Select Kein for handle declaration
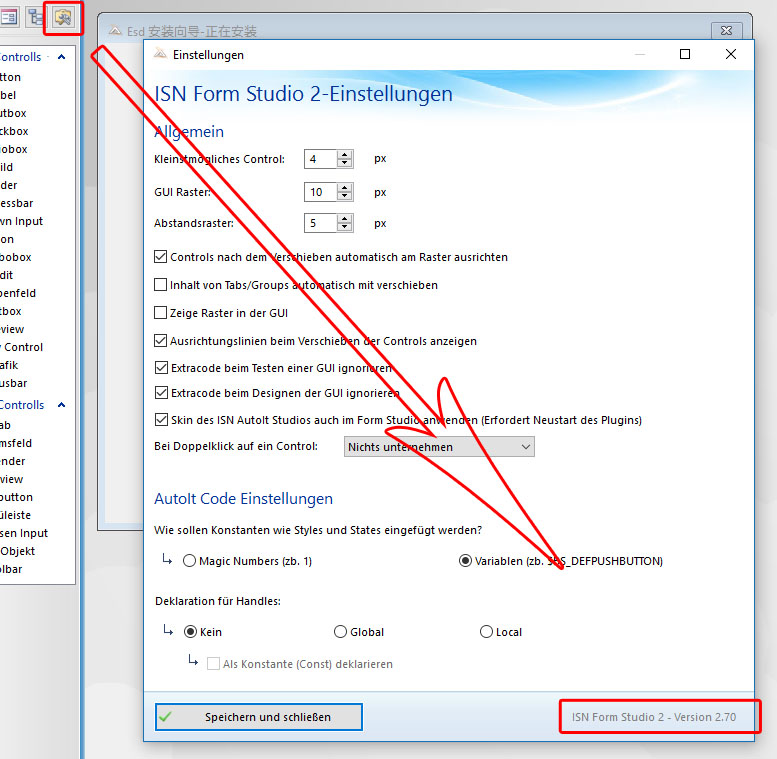This screenshot has height=759, width=777. point(190,632)
